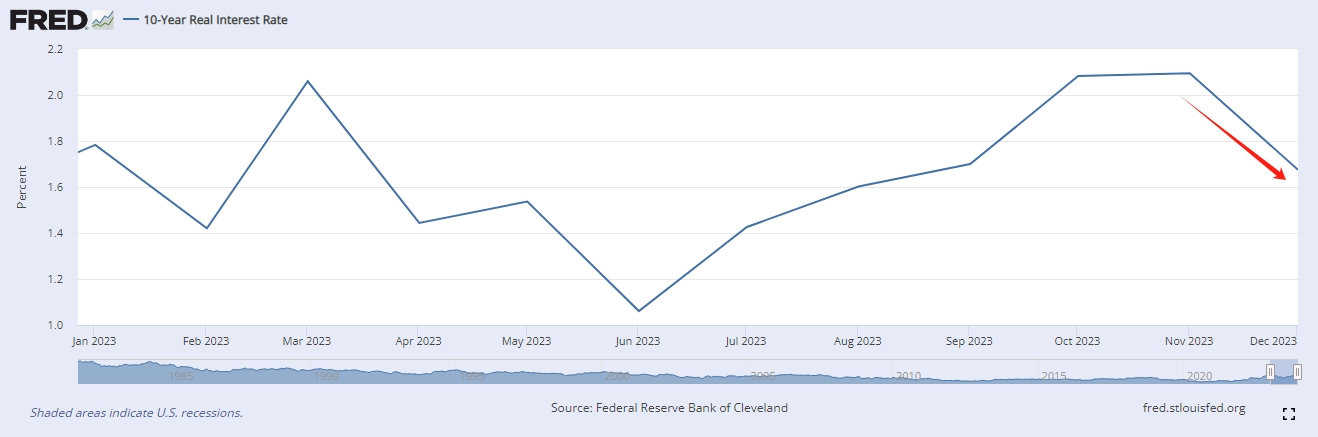The height and width of the screenshot is (437, 1318).
Task: Click the red arrow annotation head
Action: [x=1281, y=177]
